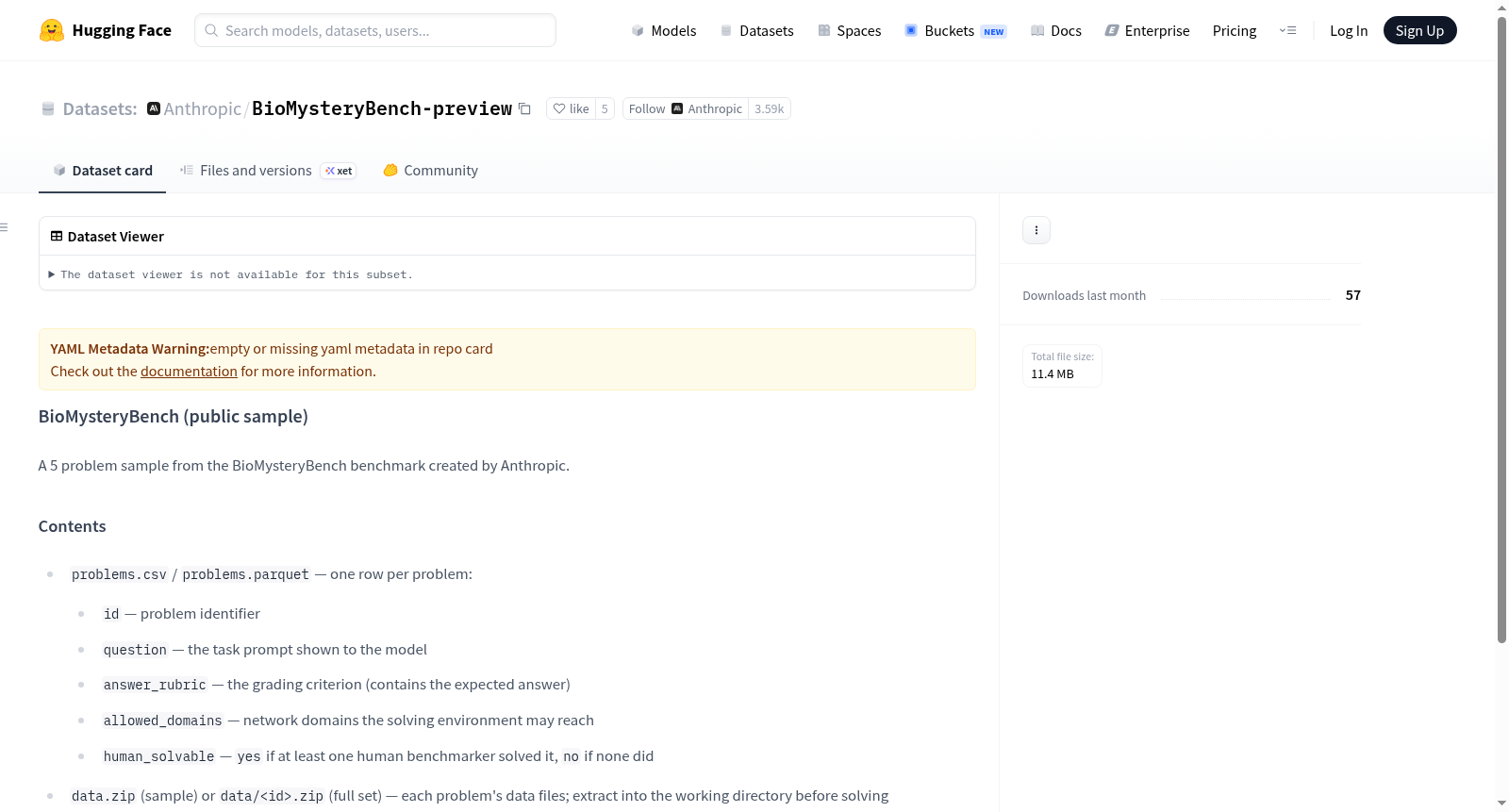
Task: View the 3.59k followers count
Action: [770, 108]
